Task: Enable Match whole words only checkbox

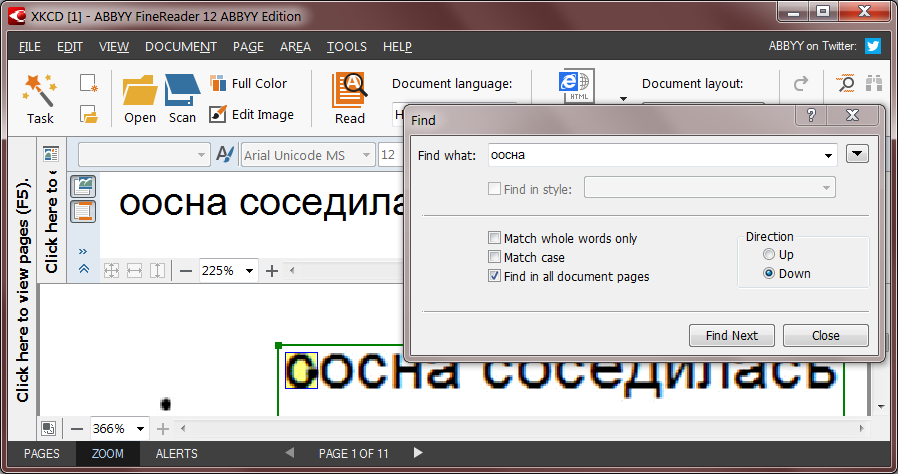Action: click(x=494, y=238)
